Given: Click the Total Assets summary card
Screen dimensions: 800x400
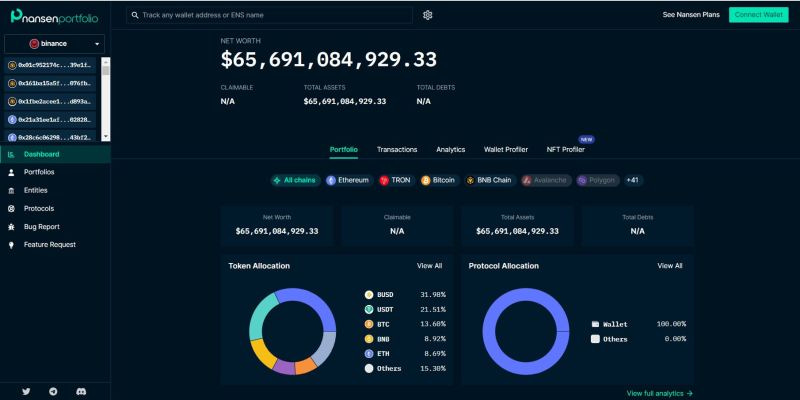Looking at the screenshot, I should [517, 226].
